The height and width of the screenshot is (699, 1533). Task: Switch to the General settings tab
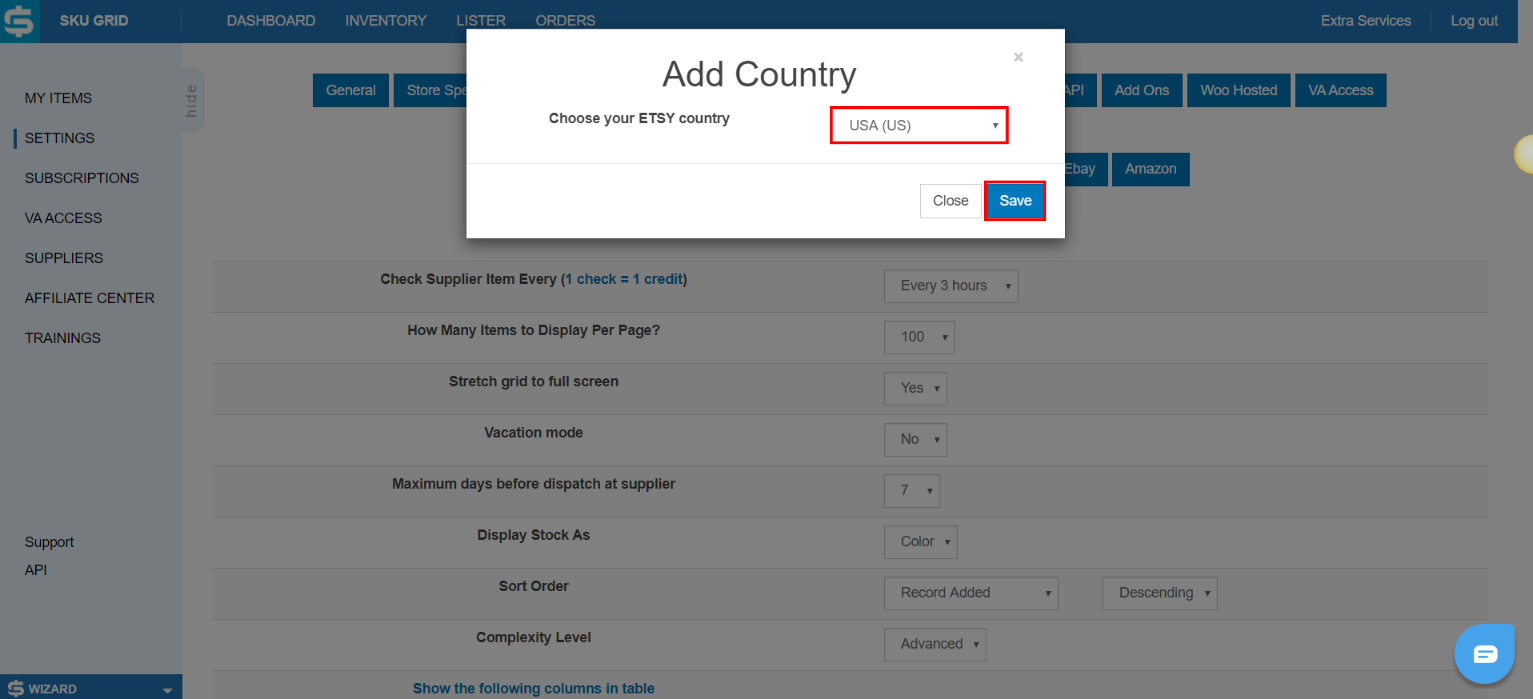(351, 90)
